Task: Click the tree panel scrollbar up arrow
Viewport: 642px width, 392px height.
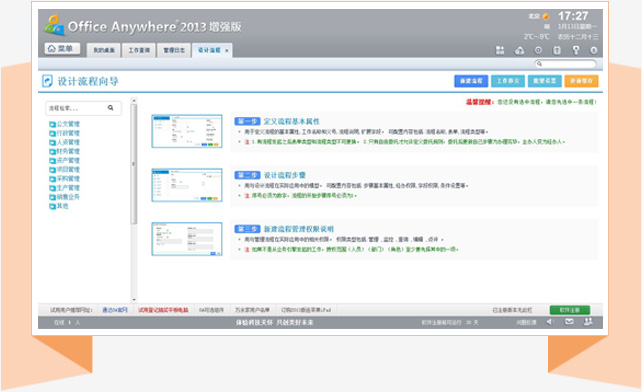Action: pyautogui.click(x=134, y=100)
